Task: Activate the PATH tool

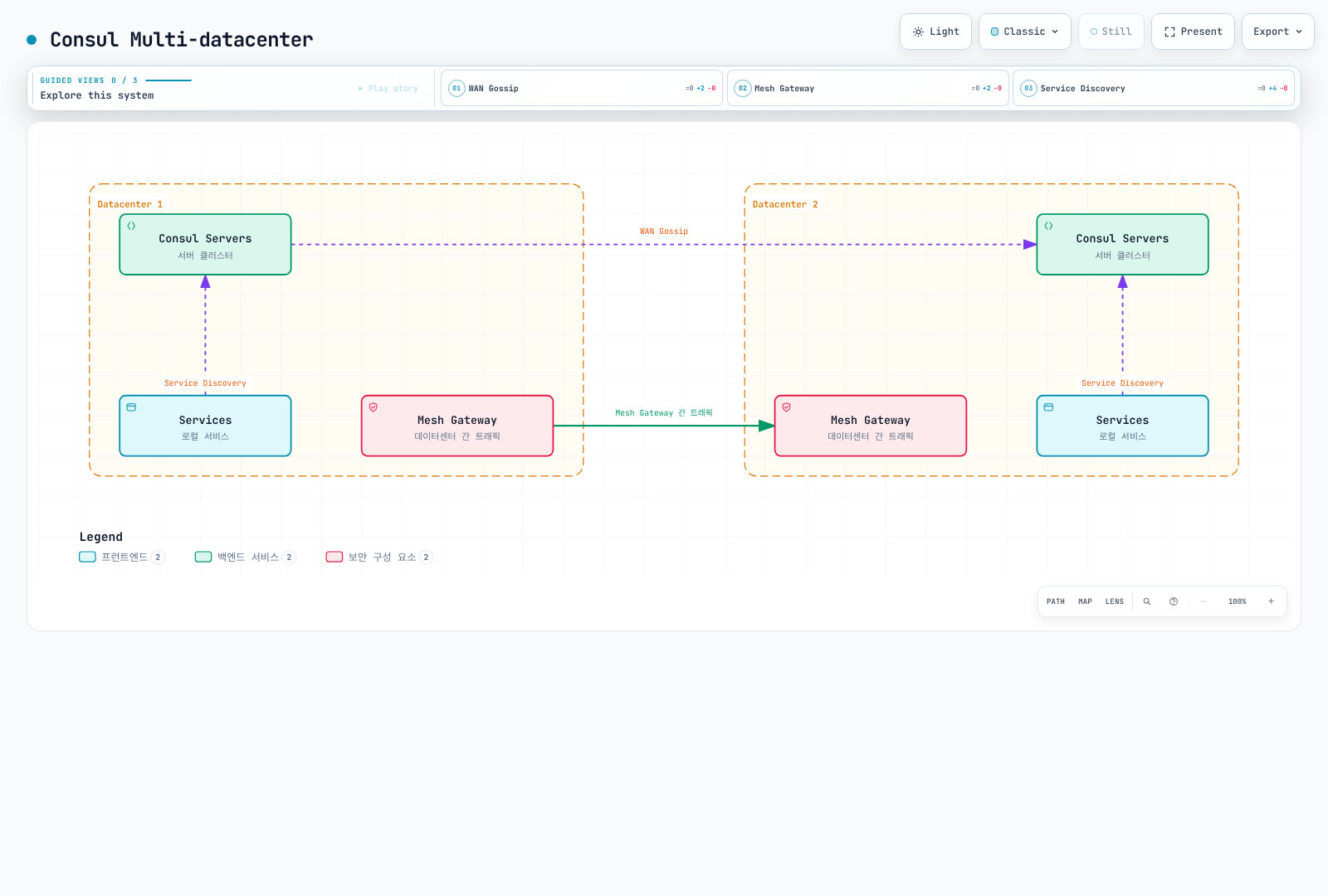Action: (x=1056, y=601)
